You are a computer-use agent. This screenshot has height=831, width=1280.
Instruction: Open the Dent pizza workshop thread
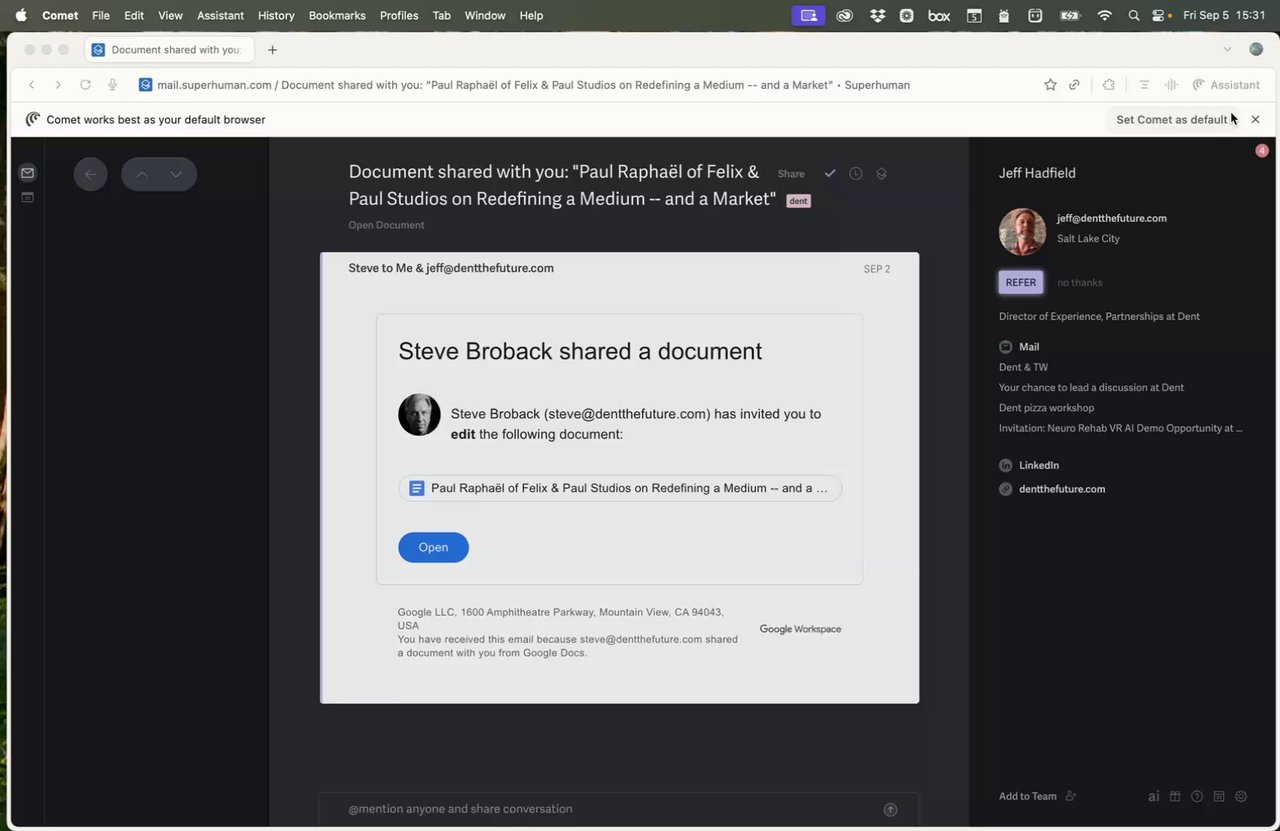(x=1046, y=408)
